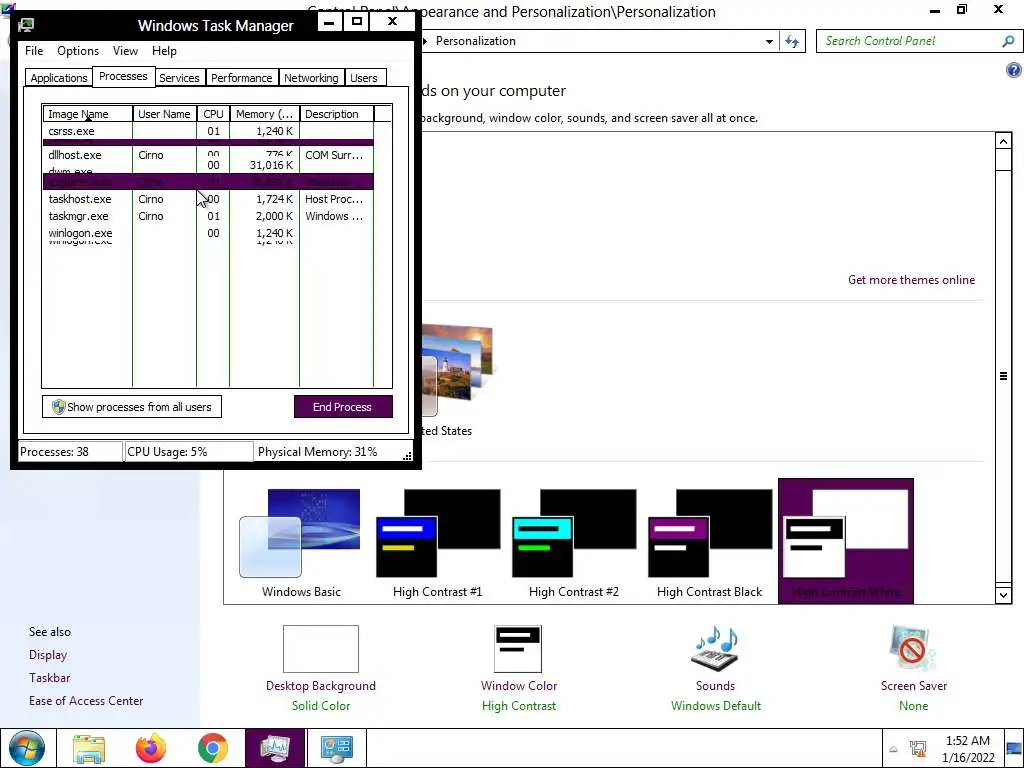Viewport: 1024px width, 768px height.
Task: Select the United States theme thumbnail
Action: point(456,370)
